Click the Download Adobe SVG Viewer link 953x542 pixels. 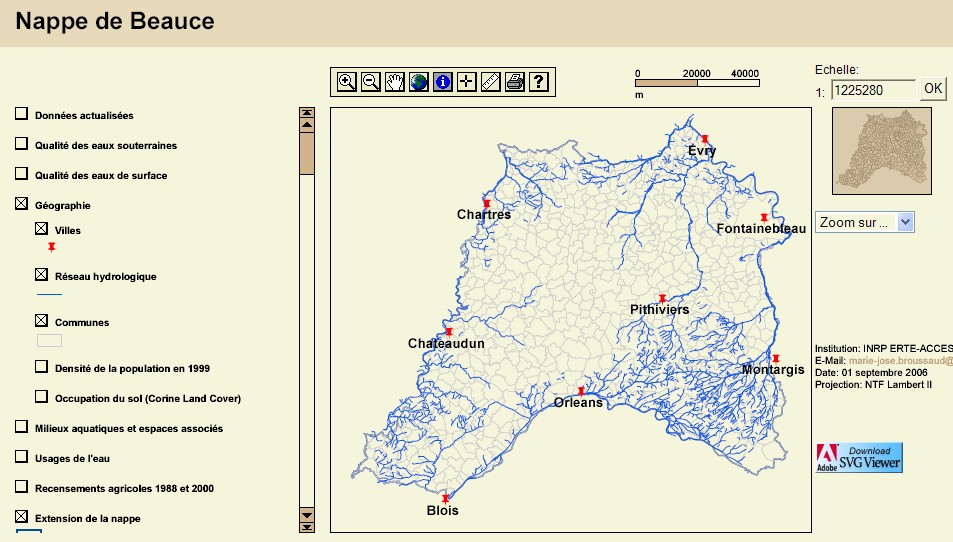[860, 457]
